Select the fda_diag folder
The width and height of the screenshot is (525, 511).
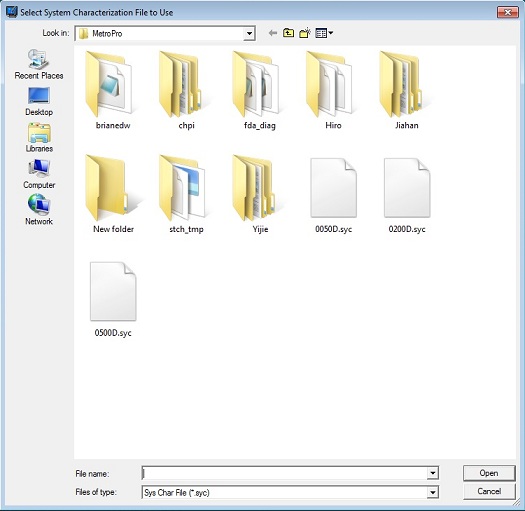(x=260, y=90)
